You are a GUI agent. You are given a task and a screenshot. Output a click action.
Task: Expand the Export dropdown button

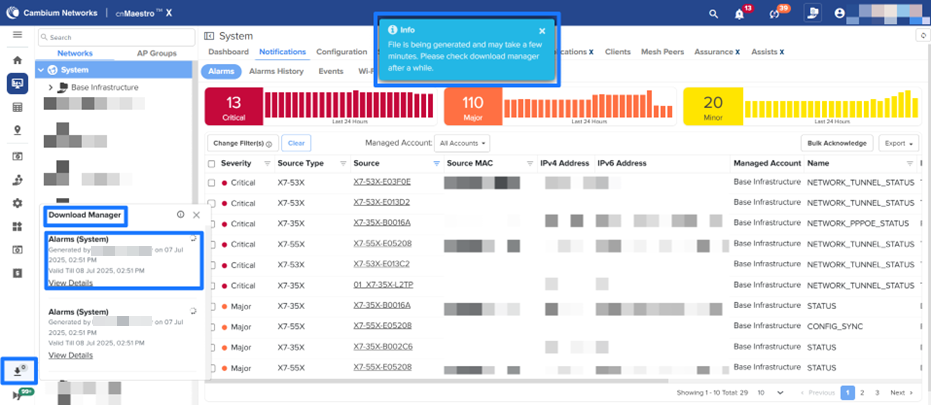[x=898, y=143]
